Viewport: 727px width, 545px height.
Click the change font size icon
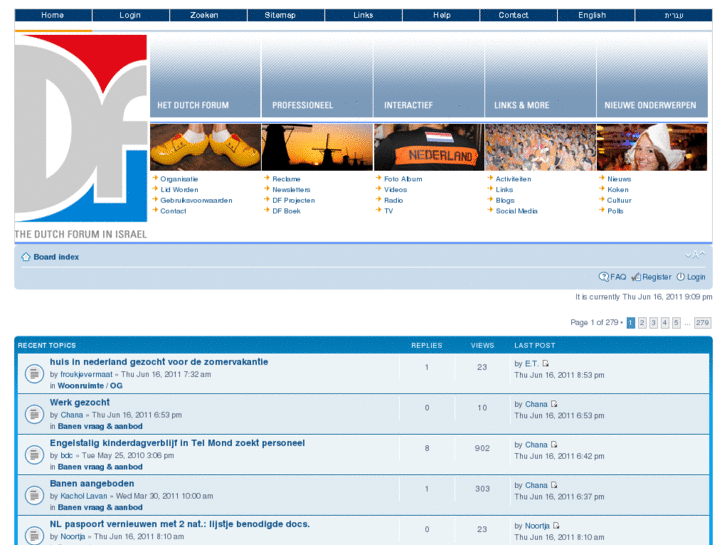click(x=695, y=255)
